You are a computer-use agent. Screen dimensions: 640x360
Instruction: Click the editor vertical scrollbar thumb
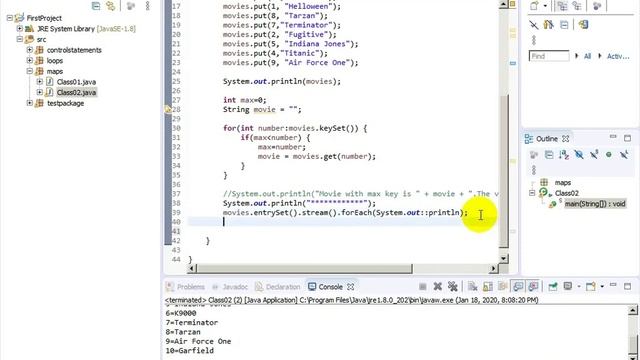click(x=504, y=170)
